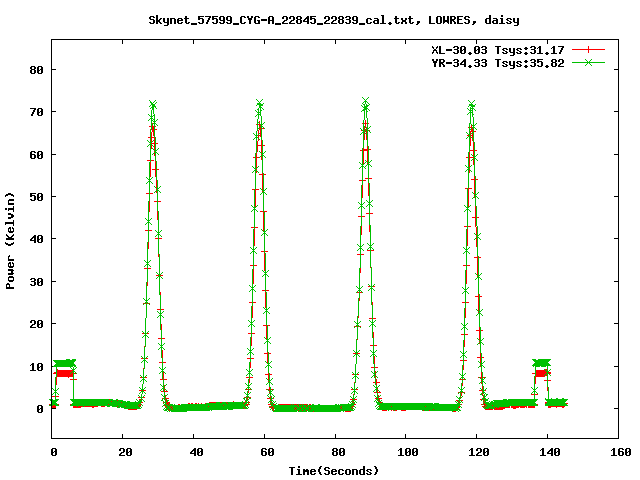Viewport: 640px width, 480px height.
Task: Click the calibration pulse near 138 seconds
Action: [x=542, y=368]
